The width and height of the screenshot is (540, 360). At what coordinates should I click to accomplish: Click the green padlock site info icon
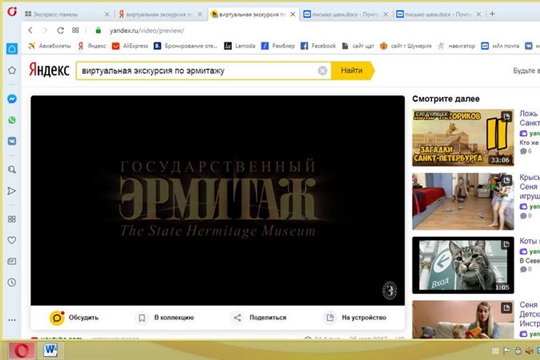pos(98,30)
